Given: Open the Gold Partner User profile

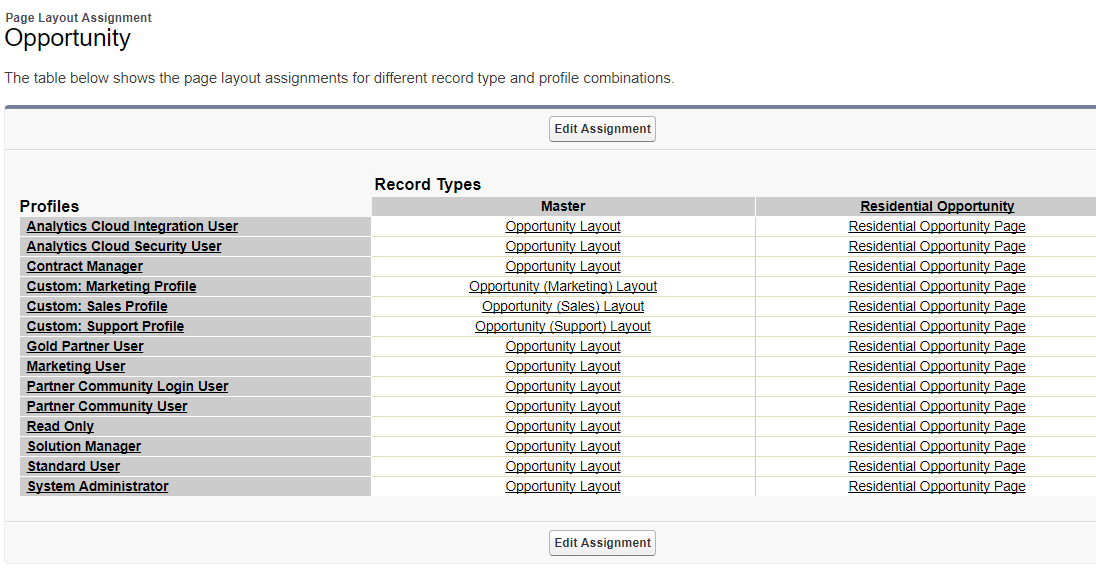Looking at the screenshot, I should click(85, 347).
